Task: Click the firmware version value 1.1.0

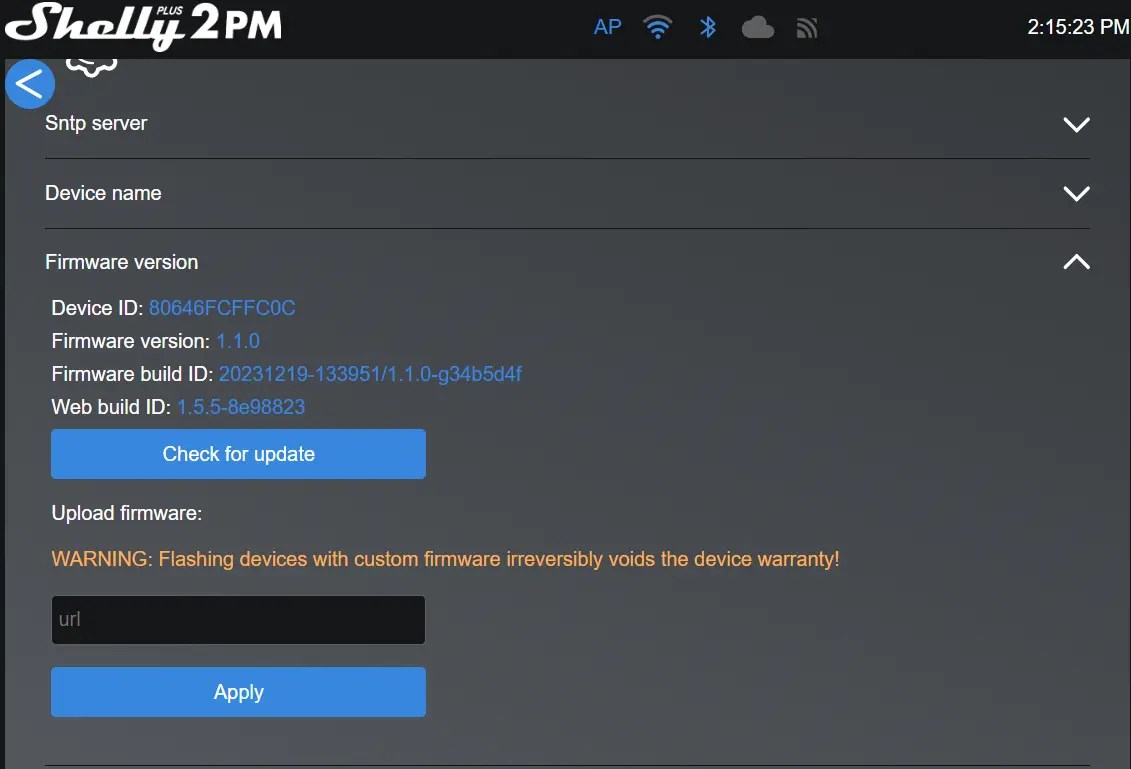Action: point(238,341)
